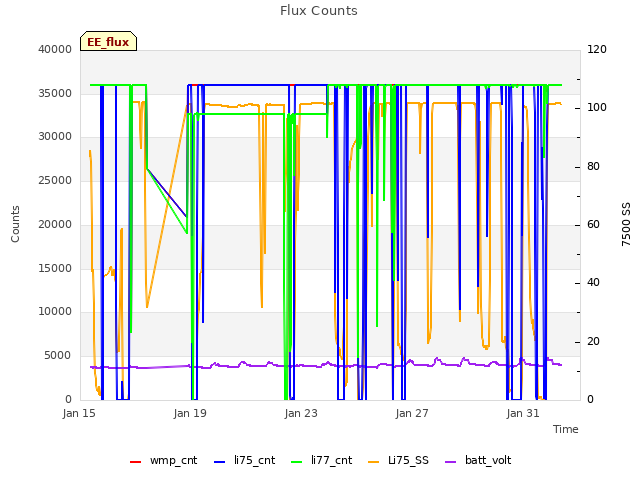The height and width of the screenshot is (480, 640).
Task: Click the 5000 left axis tick label
Action: click(x=58, y=356)
